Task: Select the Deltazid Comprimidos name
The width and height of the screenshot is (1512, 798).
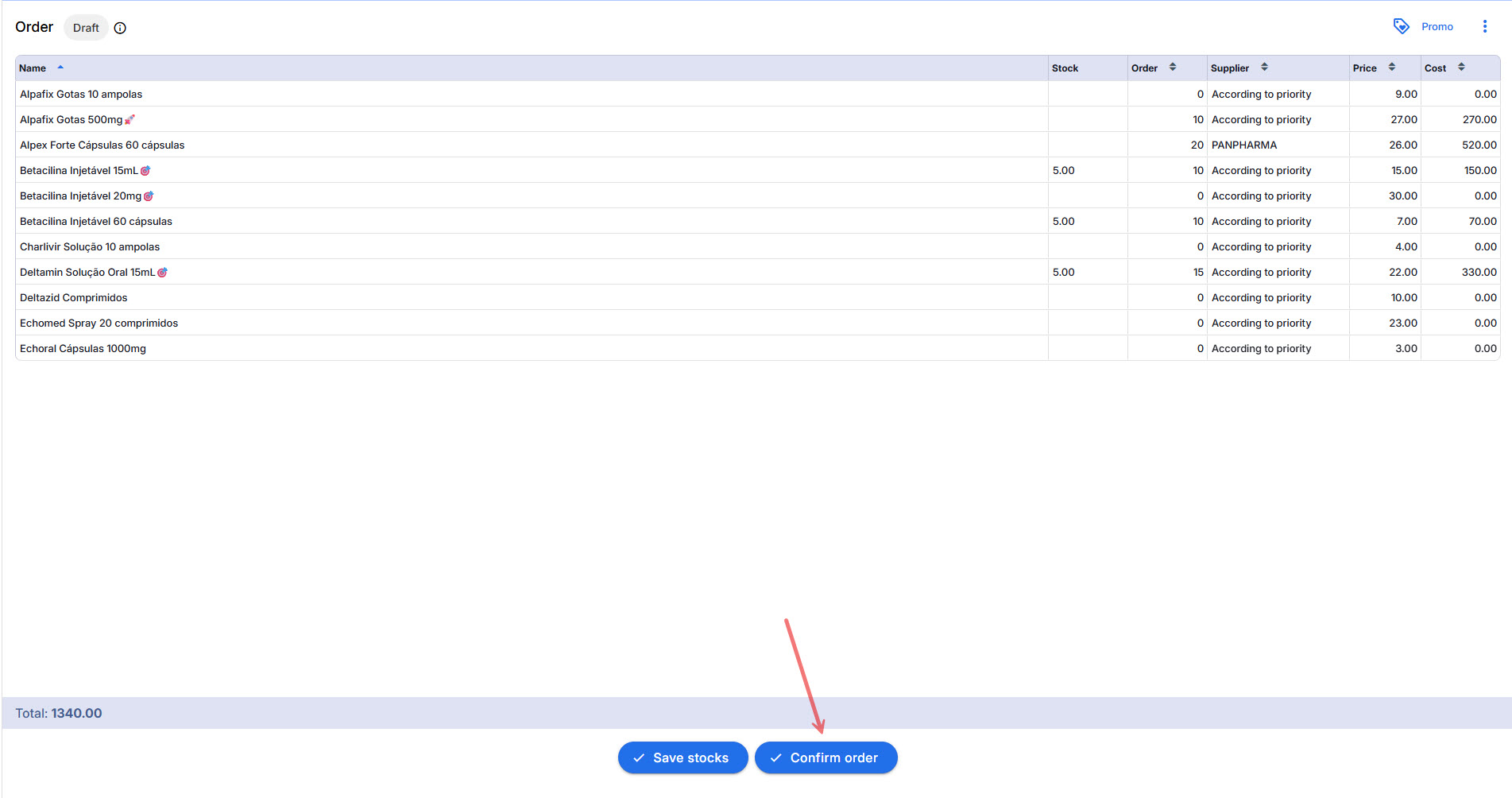Action: (73, 297)
